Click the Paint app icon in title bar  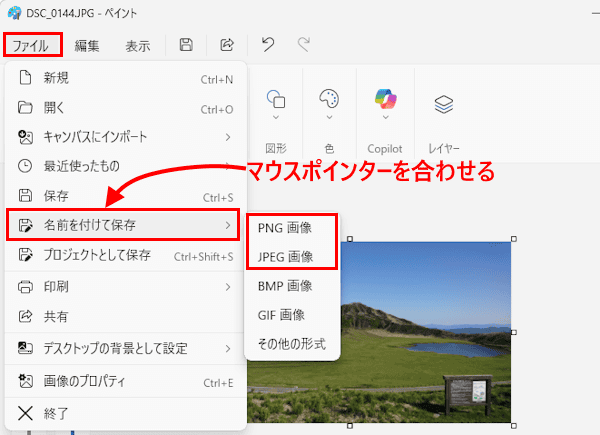(x=14, y=13)
